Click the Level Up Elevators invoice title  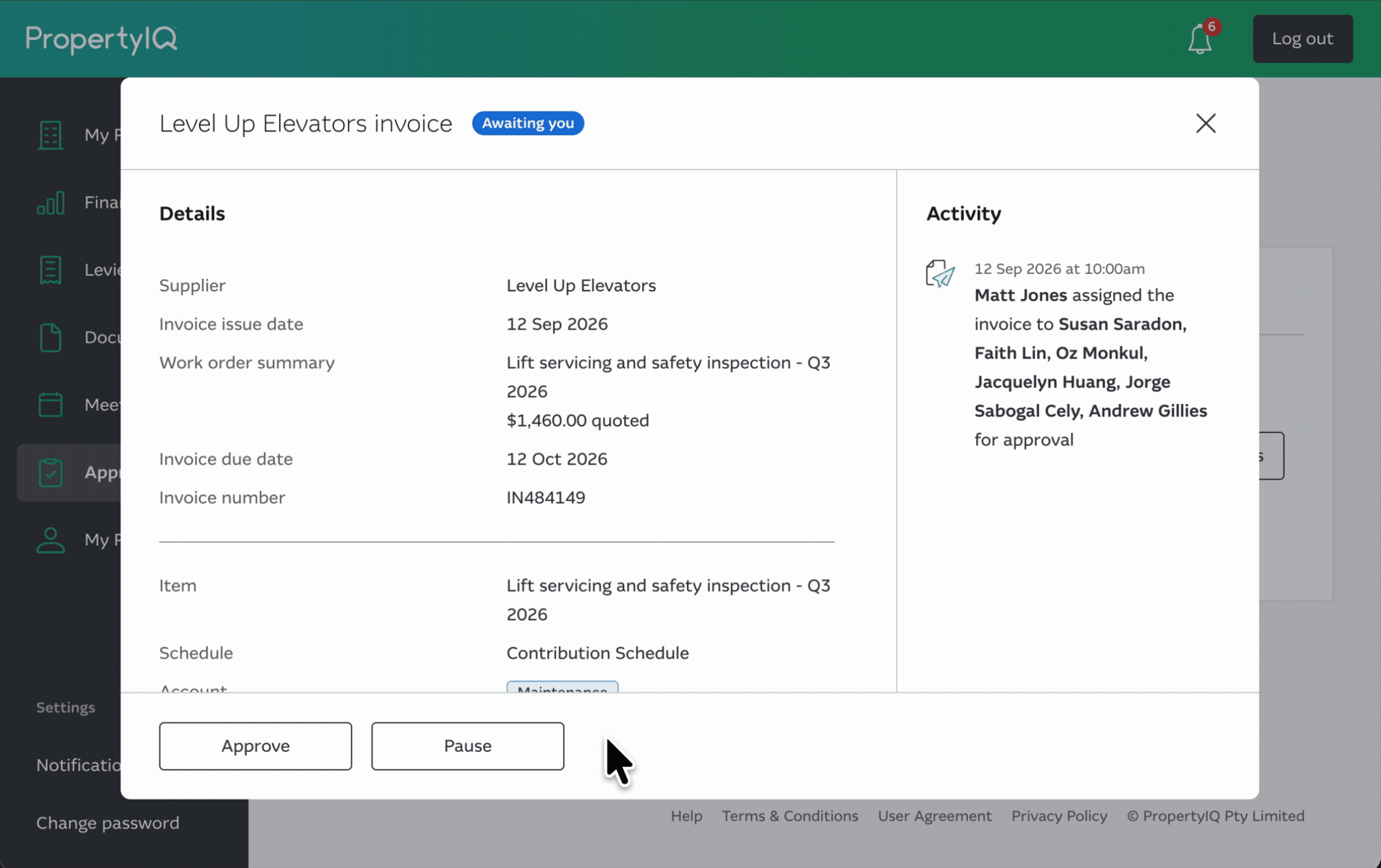point(305,124)
